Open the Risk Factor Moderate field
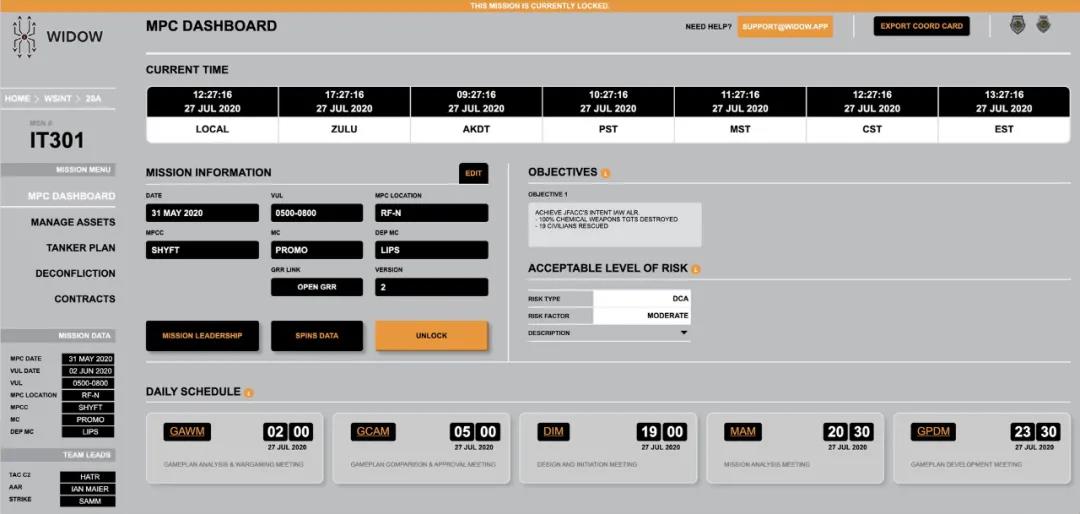Screen dimensions: 1080x514 641,316
